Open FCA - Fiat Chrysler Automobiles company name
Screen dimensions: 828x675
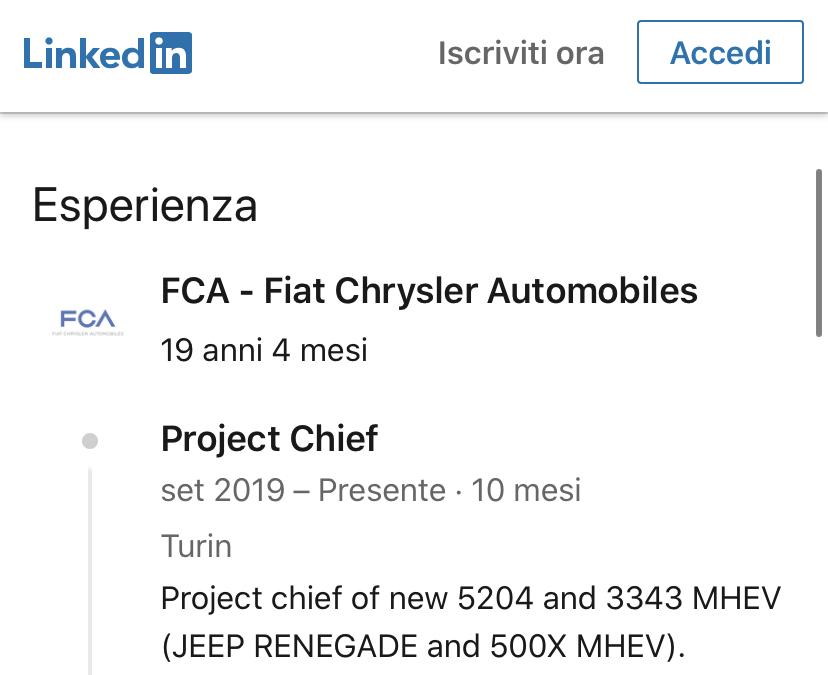tap(429, 291)
